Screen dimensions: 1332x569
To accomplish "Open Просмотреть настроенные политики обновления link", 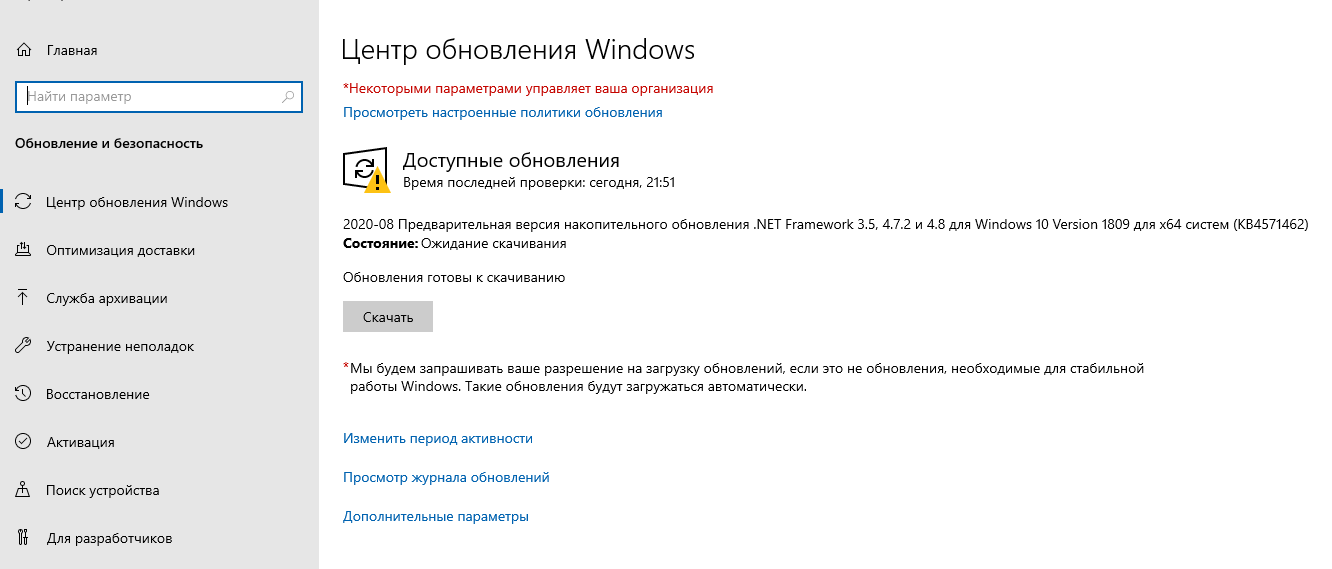I will [x=502, y=112].
